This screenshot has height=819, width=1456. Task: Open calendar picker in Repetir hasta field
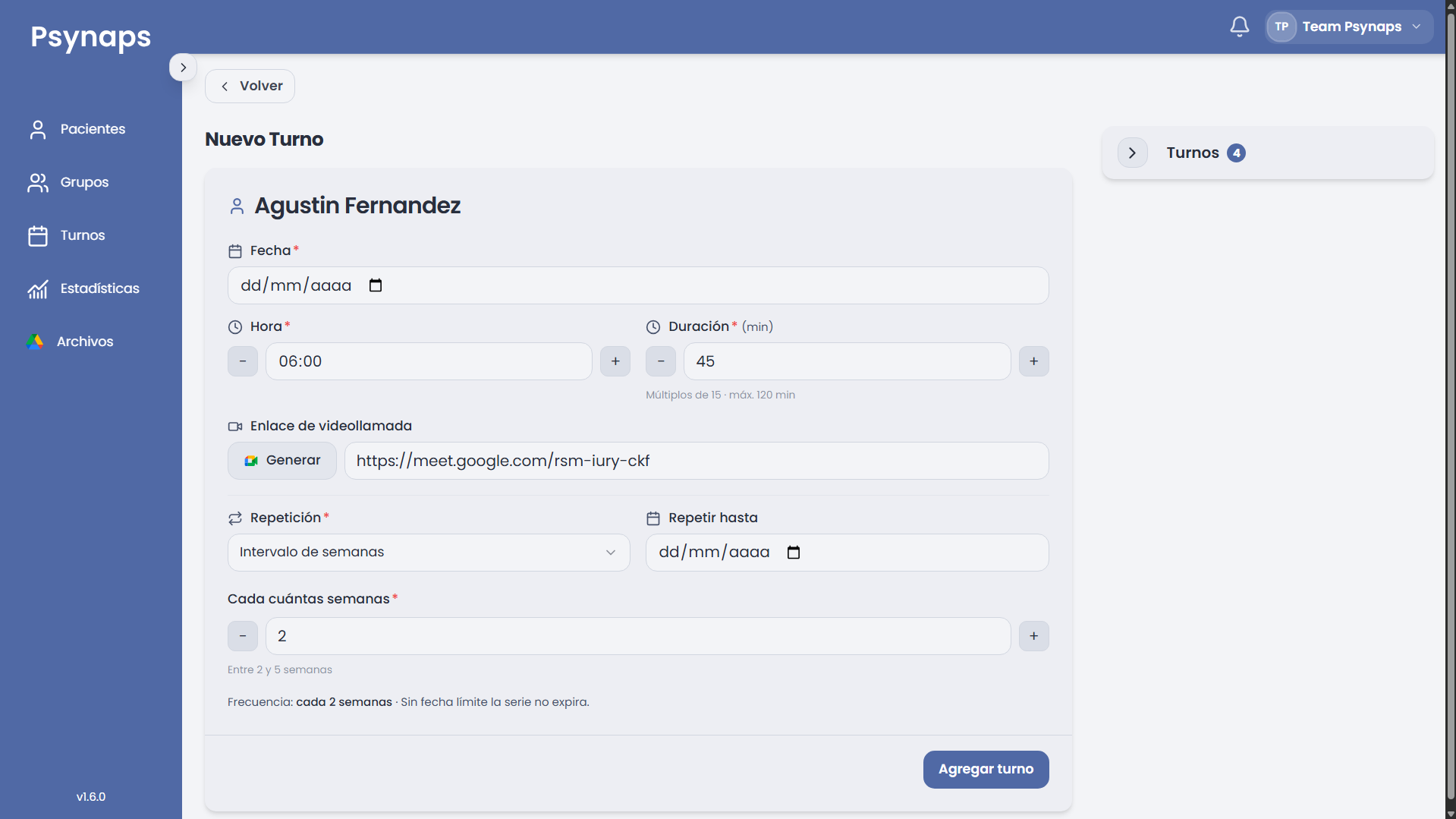tap(794, 552)
